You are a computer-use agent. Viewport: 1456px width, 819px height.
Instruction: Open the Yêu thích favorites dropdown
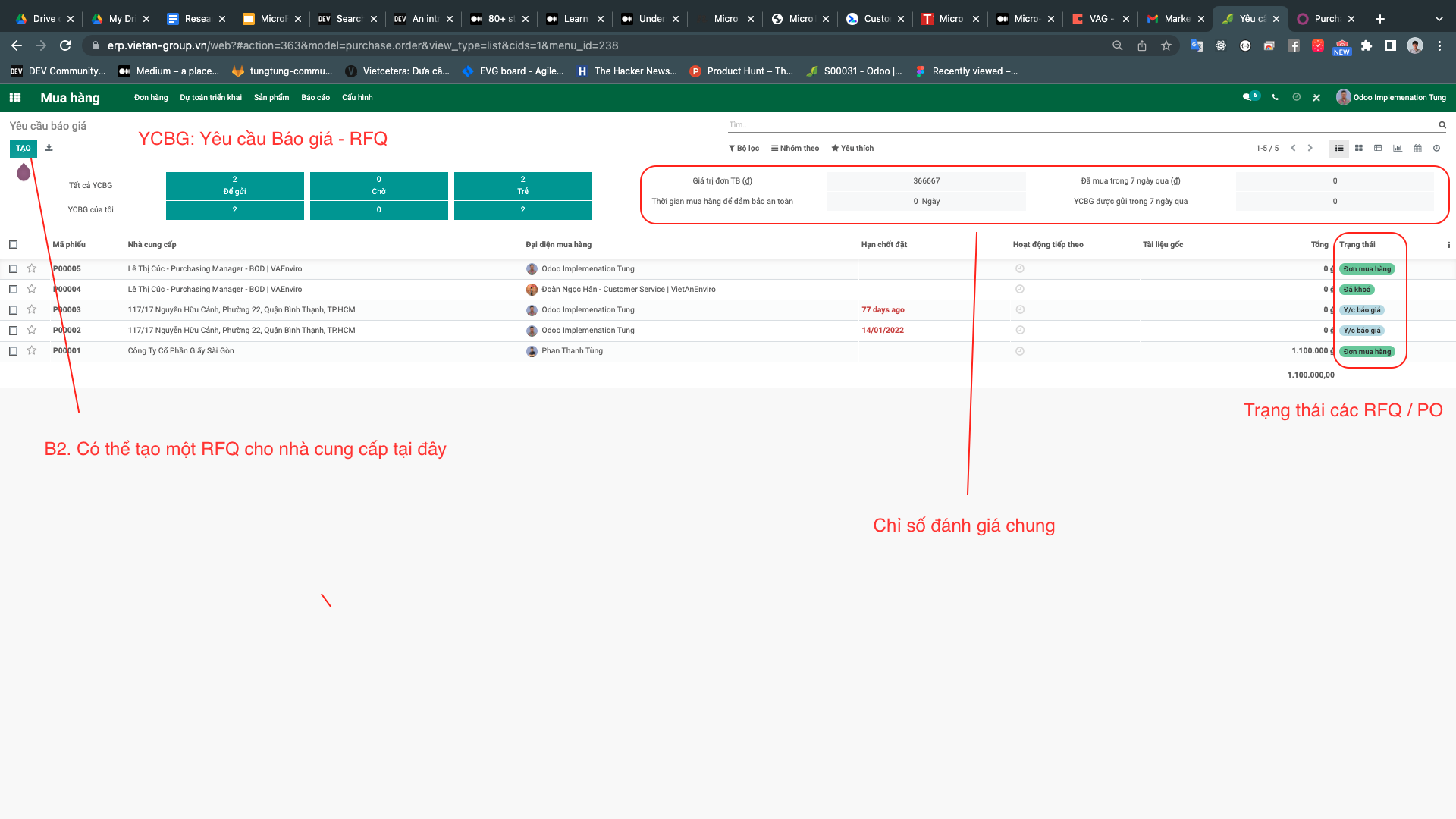pyautogui.click(x=852, y=149)
